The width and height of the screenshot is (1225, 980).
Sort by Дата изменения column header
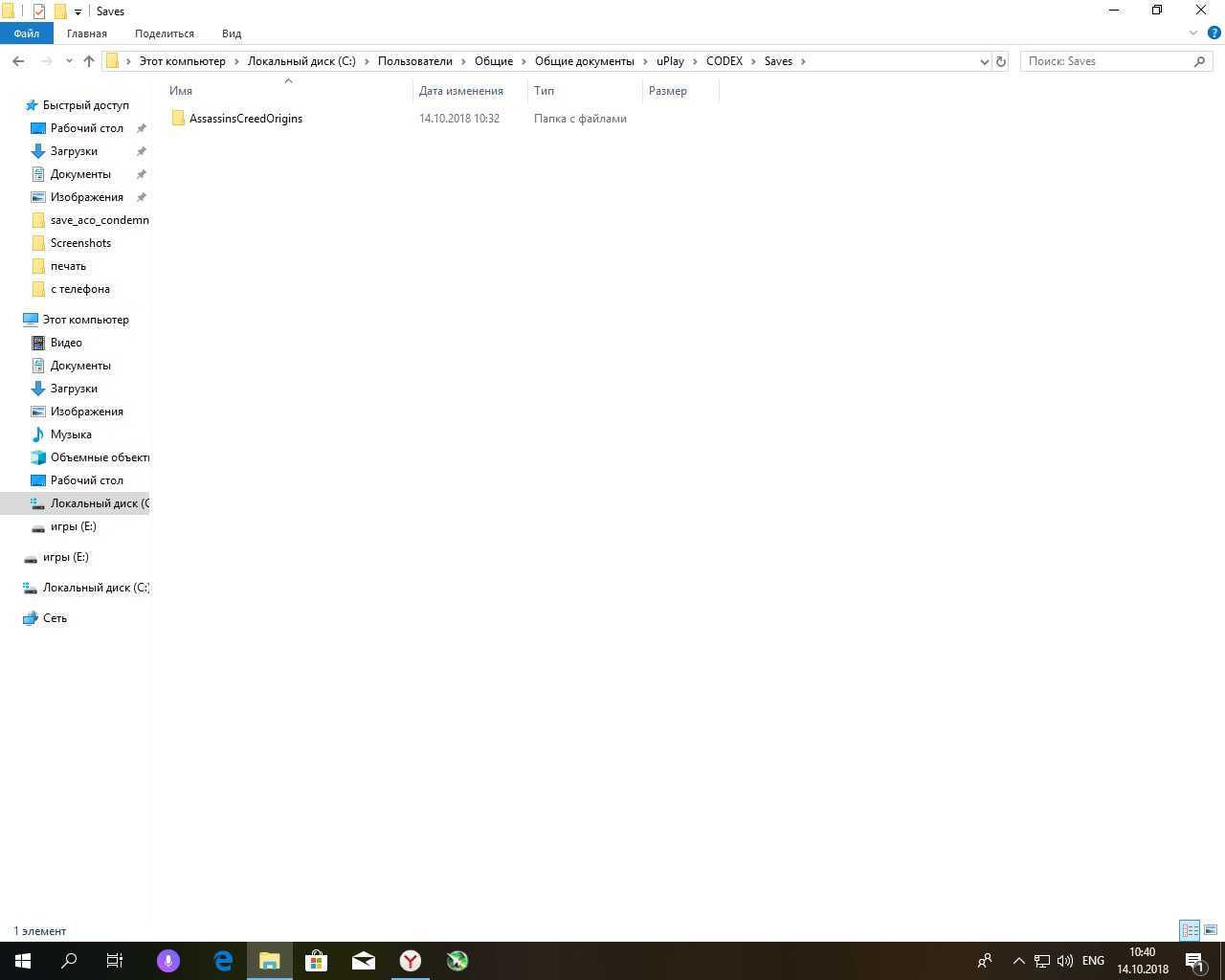(x=460, y=91)
